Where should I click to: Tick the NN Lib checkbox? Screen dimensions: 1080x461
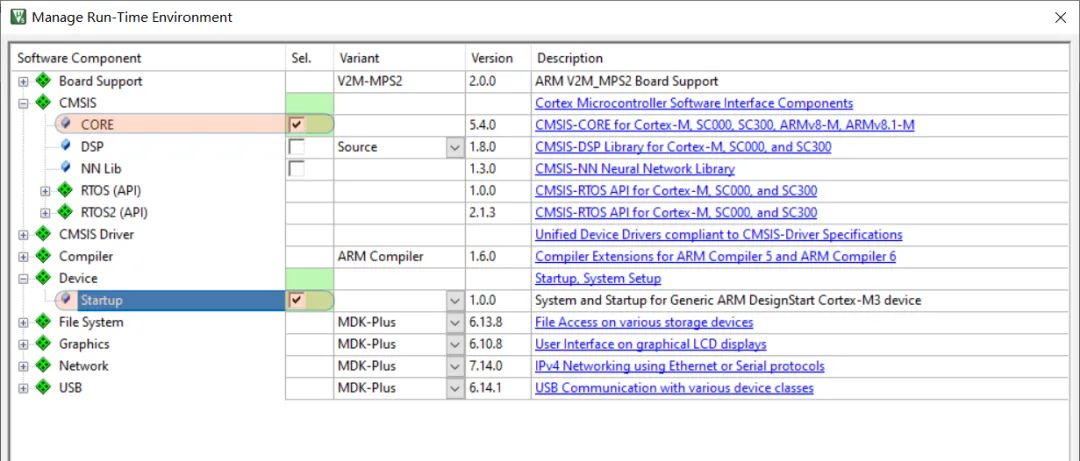[297, 169]
